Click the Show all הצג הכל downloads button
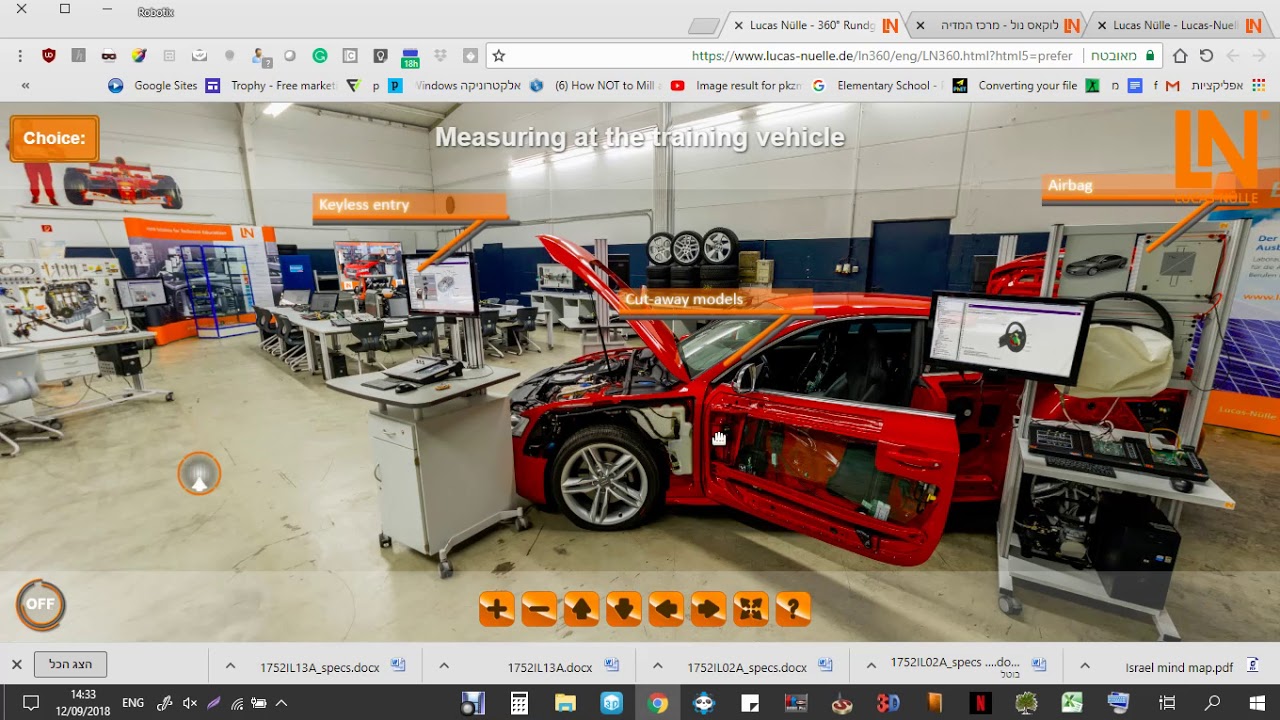Image resolution: width=1280 pixels, height=720 pixels. (70, 665)
